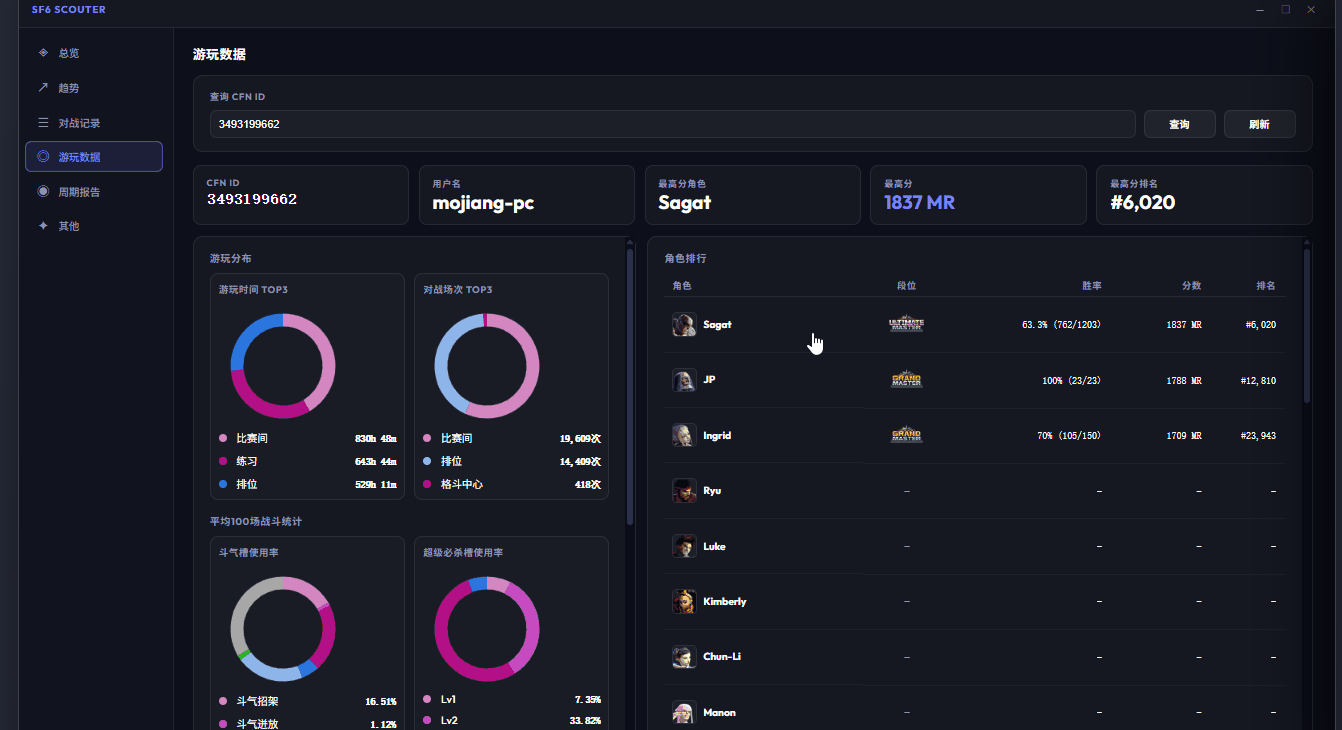The height and width of the screenshot is (730, 1342).
Task: Click the "SF6 SCOUTER" window title
Action: (68, 10)
